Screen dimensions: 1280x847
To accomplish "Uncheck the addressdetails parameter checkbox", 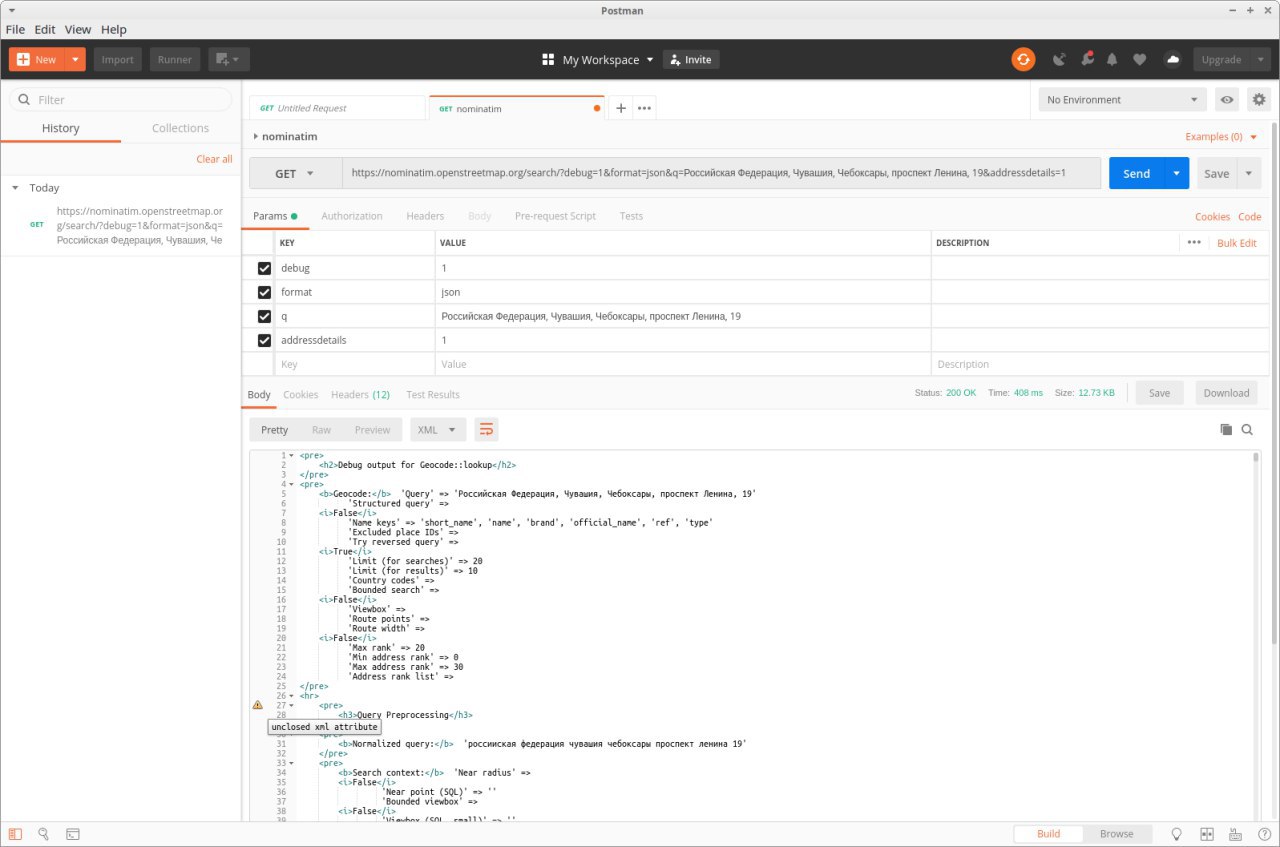I will pyautogui.click(x=264, y=340).
